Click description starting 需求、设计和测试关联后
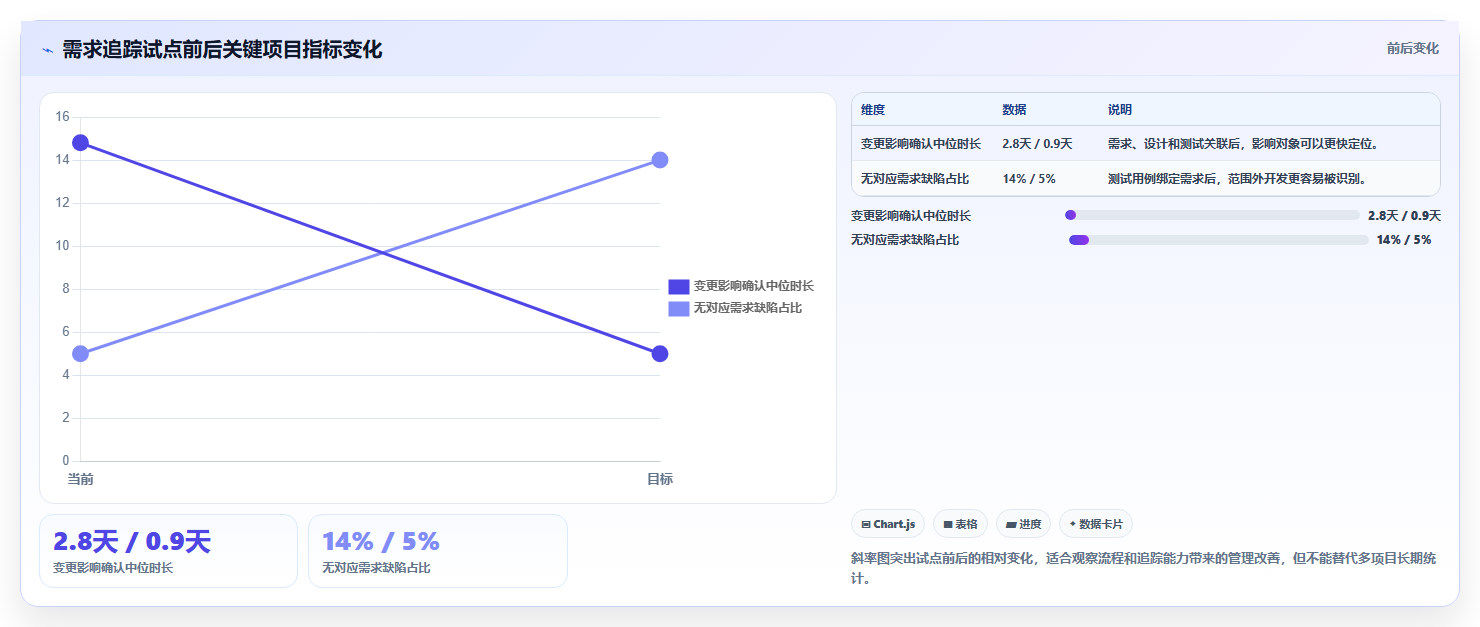 (x=1243, y=144)
